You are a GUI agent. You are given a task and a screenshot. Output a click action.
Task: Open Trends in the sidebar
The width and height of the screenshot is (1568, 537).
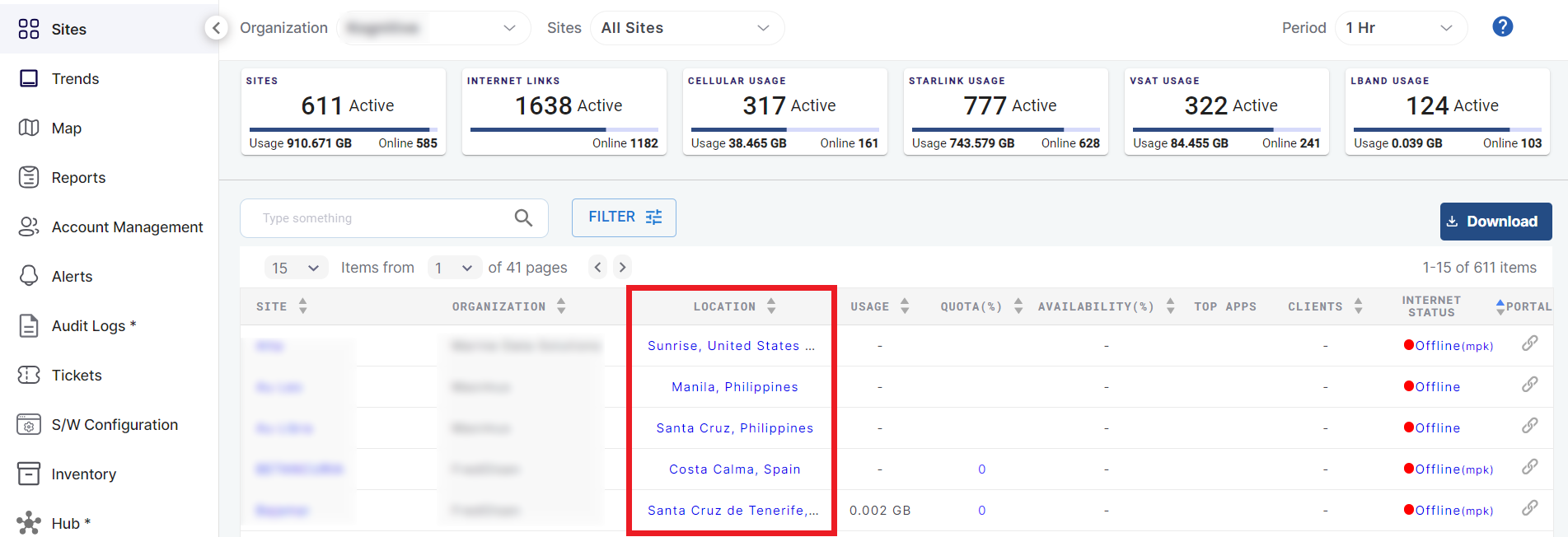75,79
